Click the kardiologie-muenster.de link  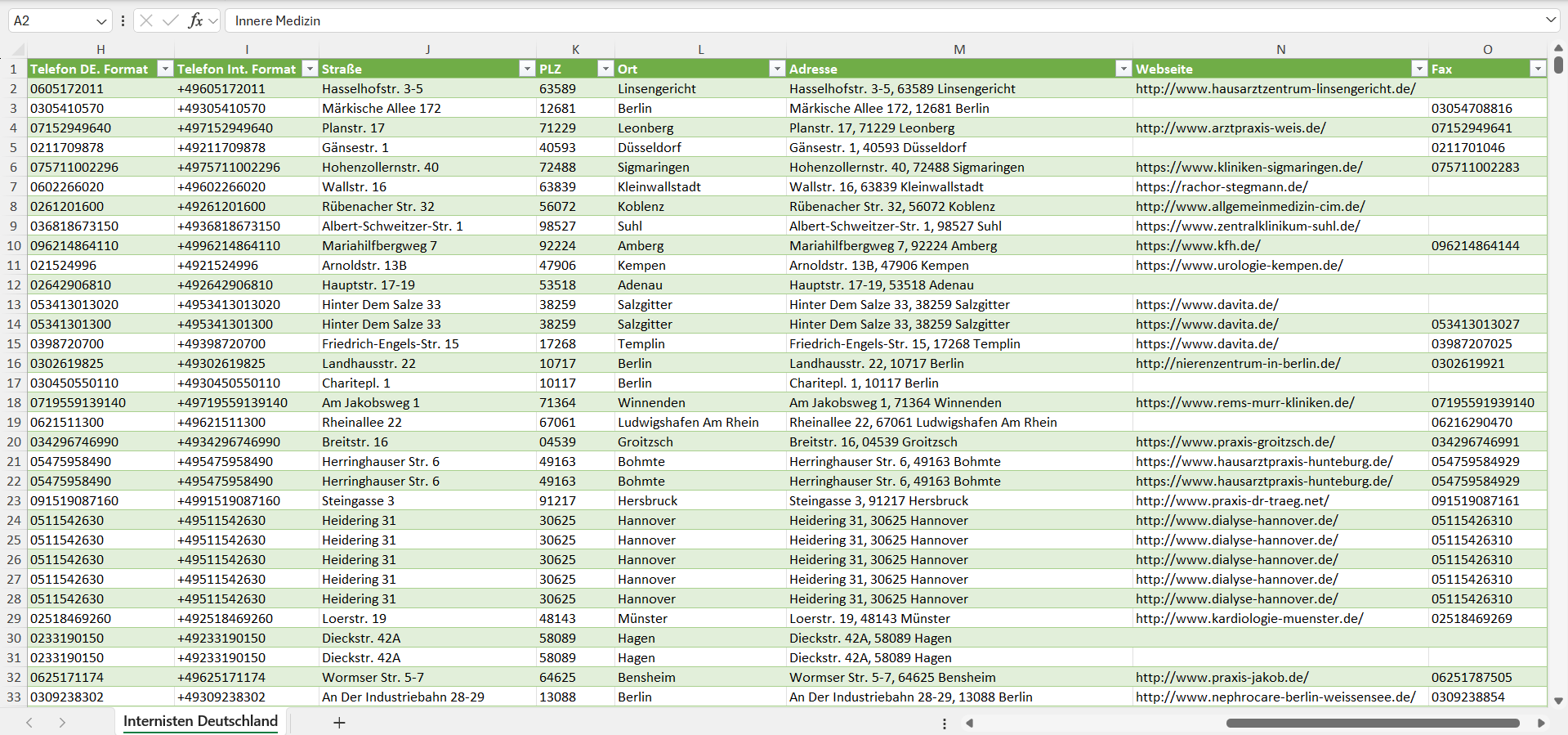tap(1249, 618)
